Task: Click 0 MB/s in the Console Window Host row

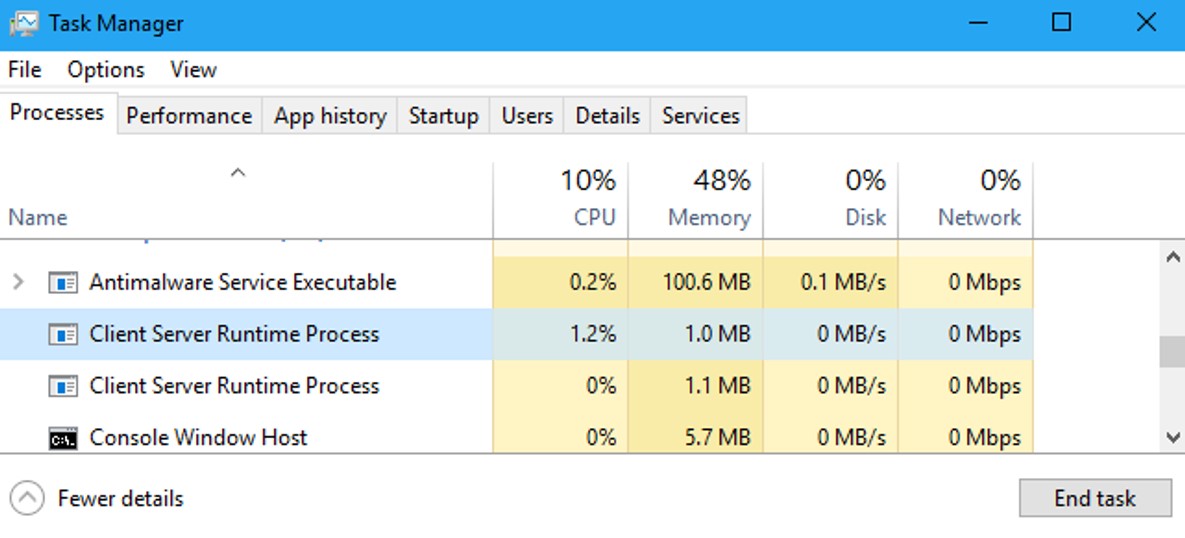Action: [x=852, y=438]
